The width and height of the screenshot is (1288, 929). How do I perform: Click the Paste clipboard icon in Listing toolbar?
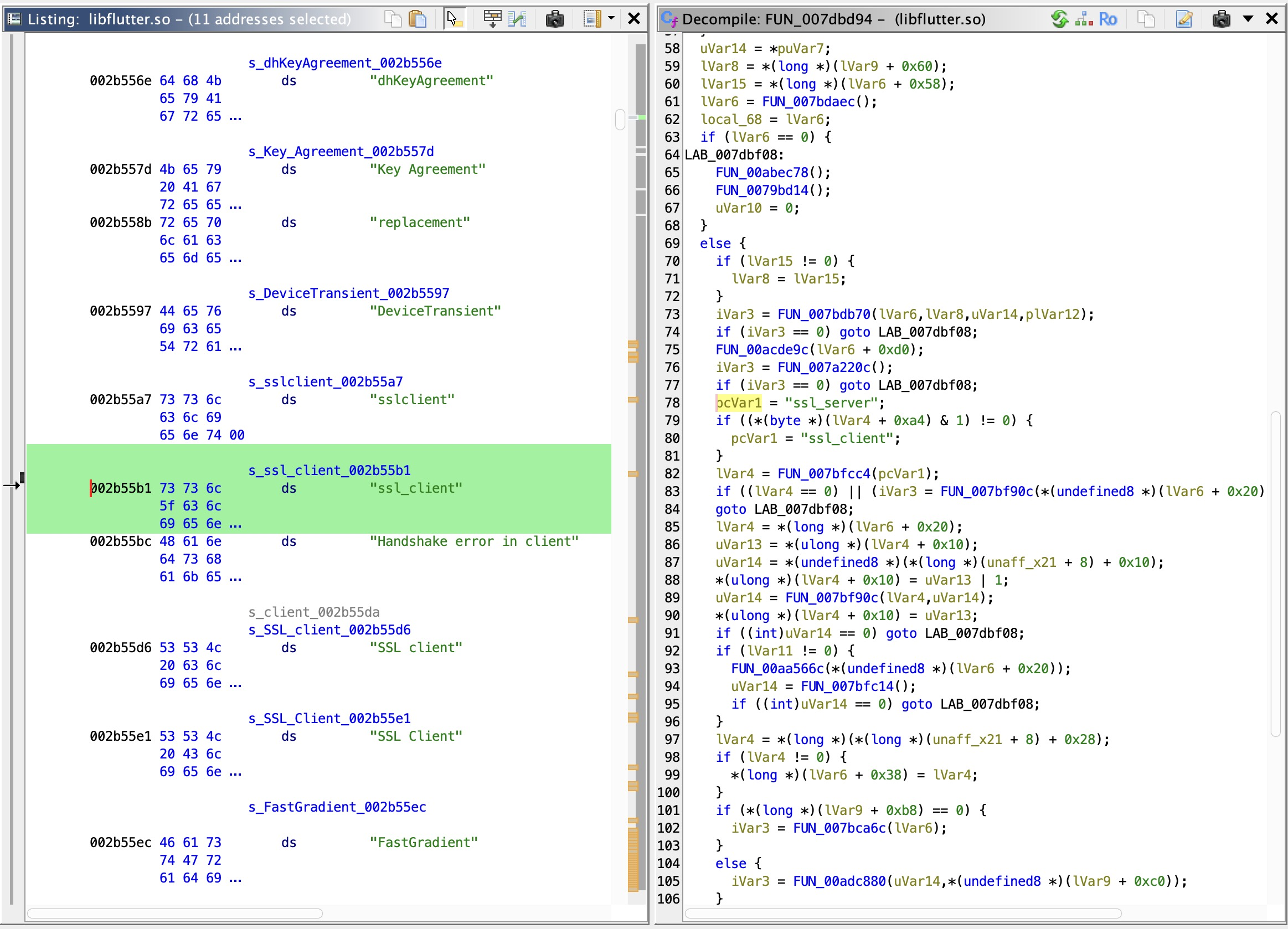418,19
